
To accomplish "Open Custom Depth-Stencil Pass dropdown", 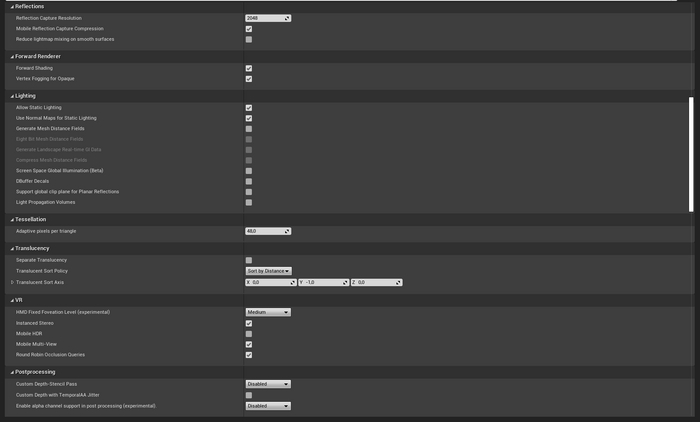I will coord(268,384).
